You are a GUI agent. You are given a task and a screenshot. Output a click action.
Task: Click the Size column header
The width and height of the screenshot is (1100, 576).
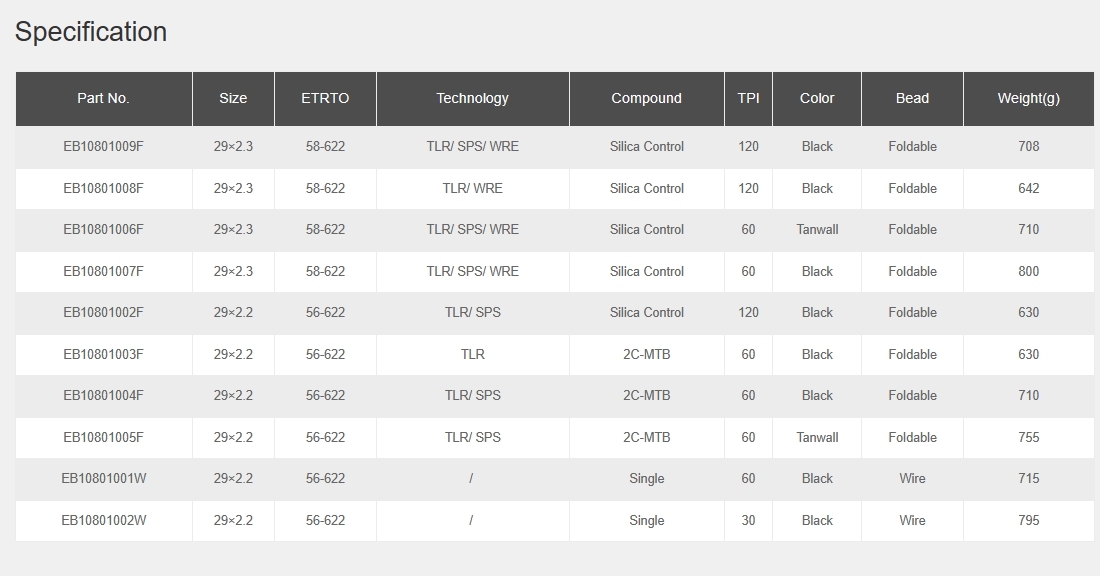[233, 99]
